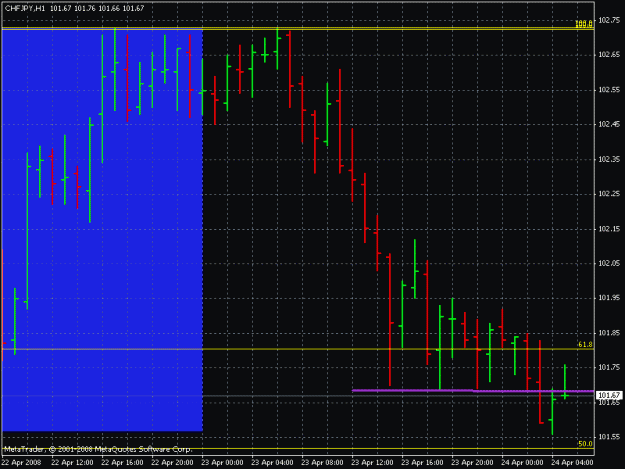This screenshot has width=625, height=469.
Task: Click the CHFJPY,H1 chart symbol title
Action: [25, 8]
